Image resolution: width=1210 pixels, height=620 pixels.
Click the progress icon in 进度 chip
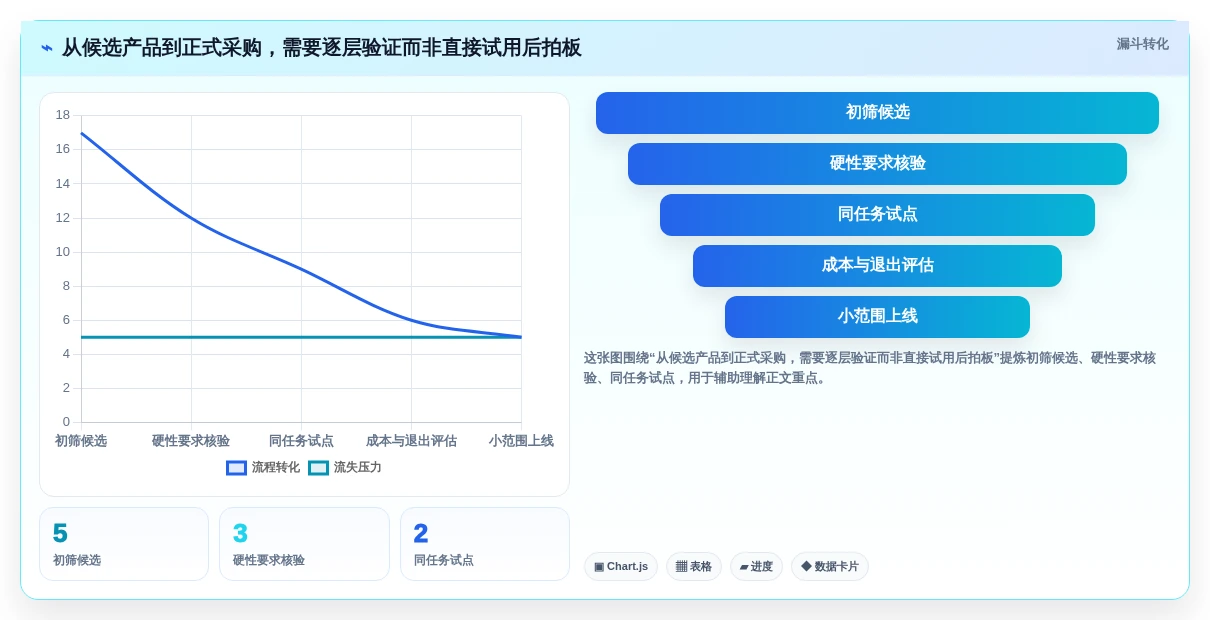tap(744, 567)
